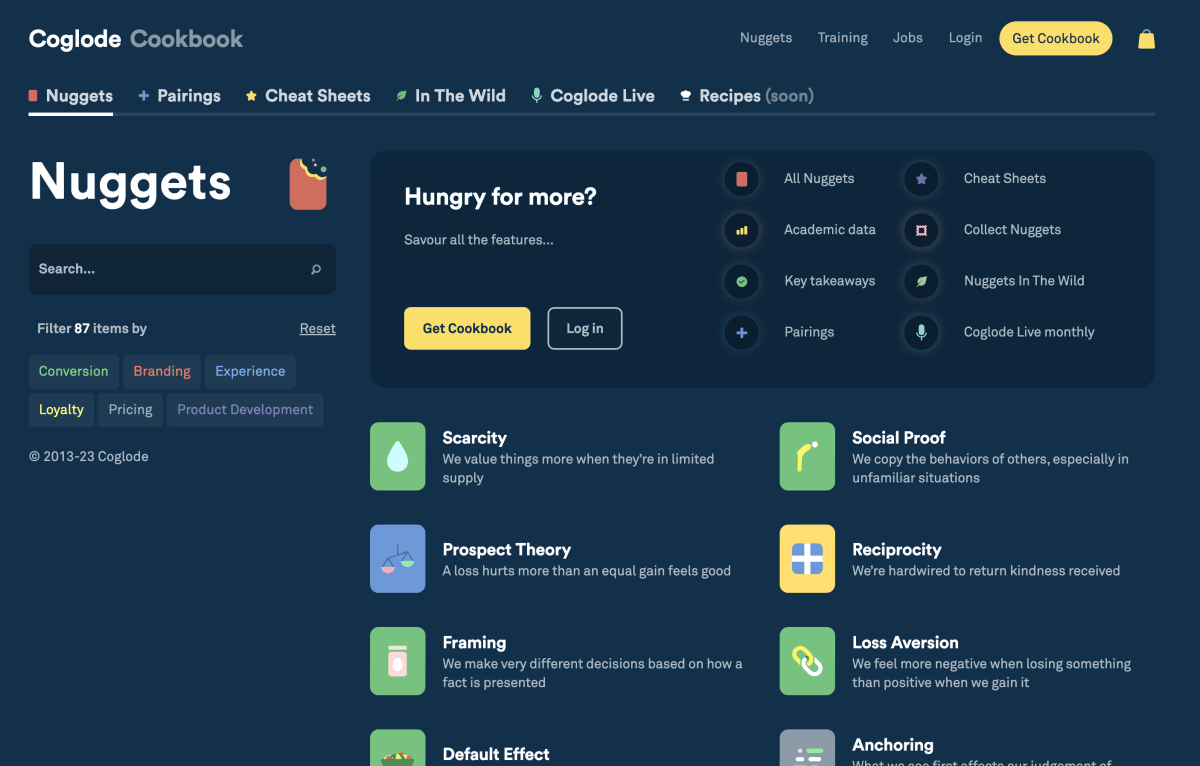Open the Anchoring nugget icon
Viewport: 1200px width, 766px height.
807,748
